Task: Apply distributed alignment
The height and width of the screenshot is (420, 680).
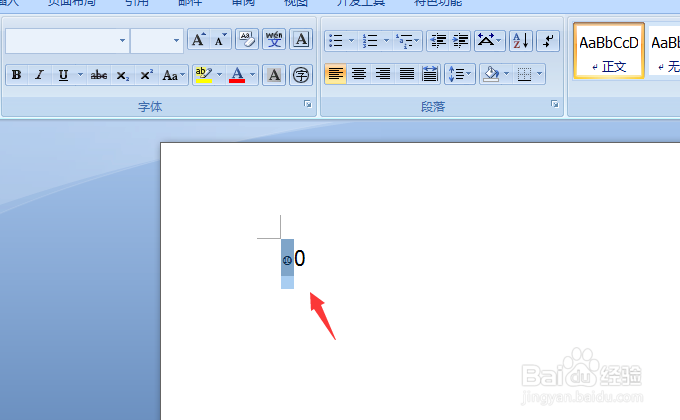Action: [x=430, y=74]
